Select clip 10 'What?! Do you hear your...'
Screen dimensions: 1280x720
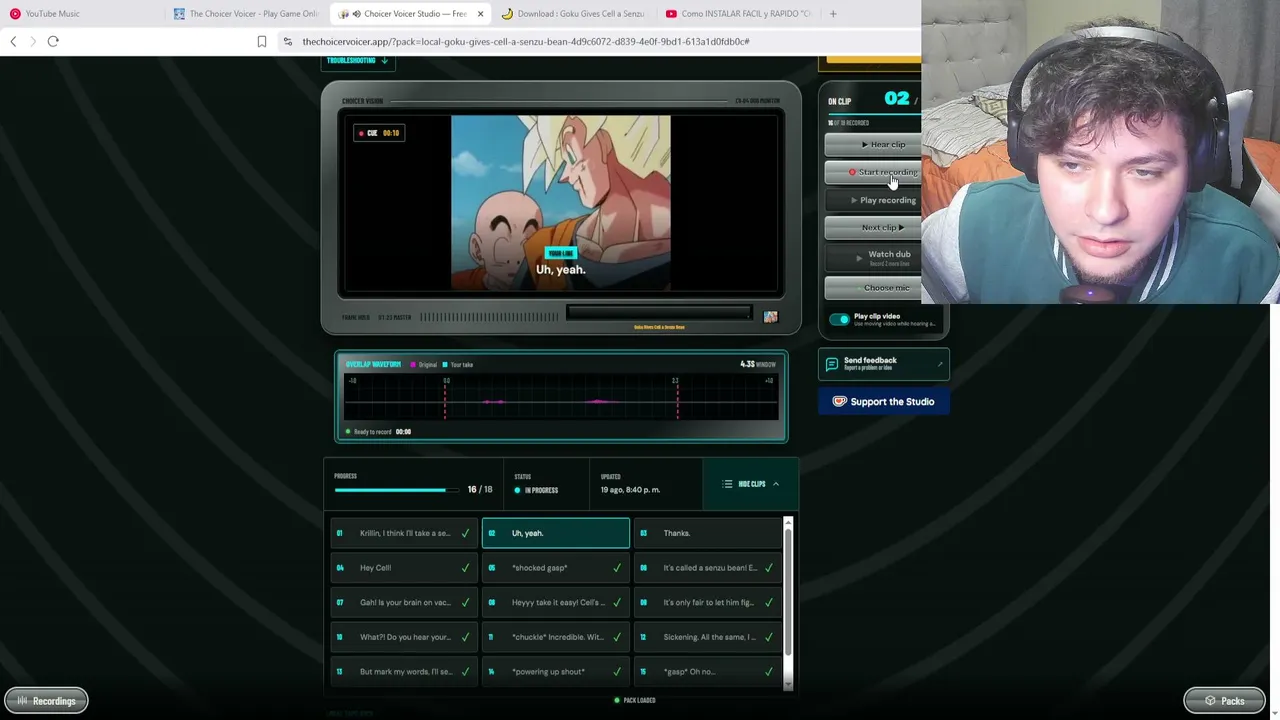[404, 637]
